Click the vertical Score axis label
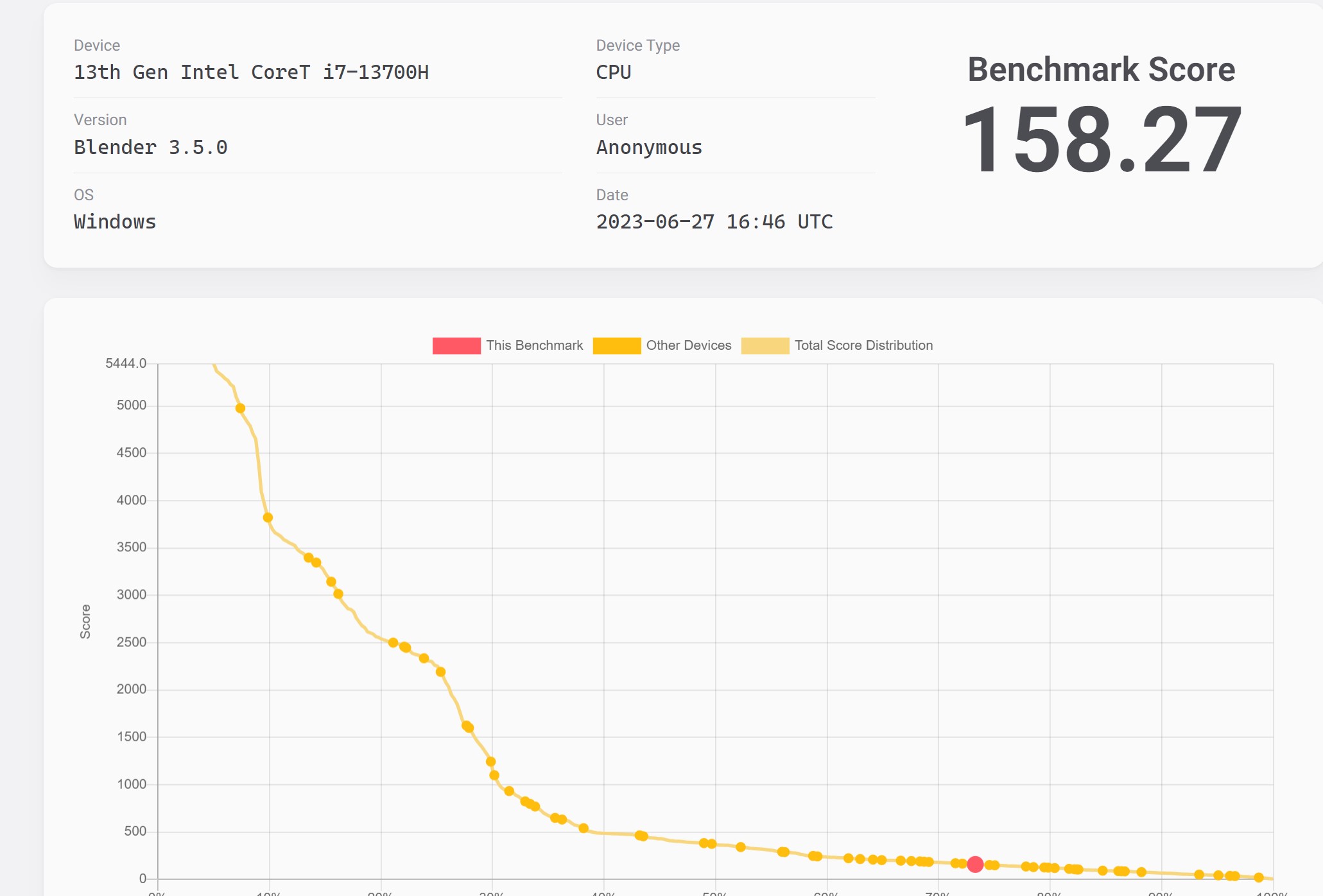 point(85,621)
